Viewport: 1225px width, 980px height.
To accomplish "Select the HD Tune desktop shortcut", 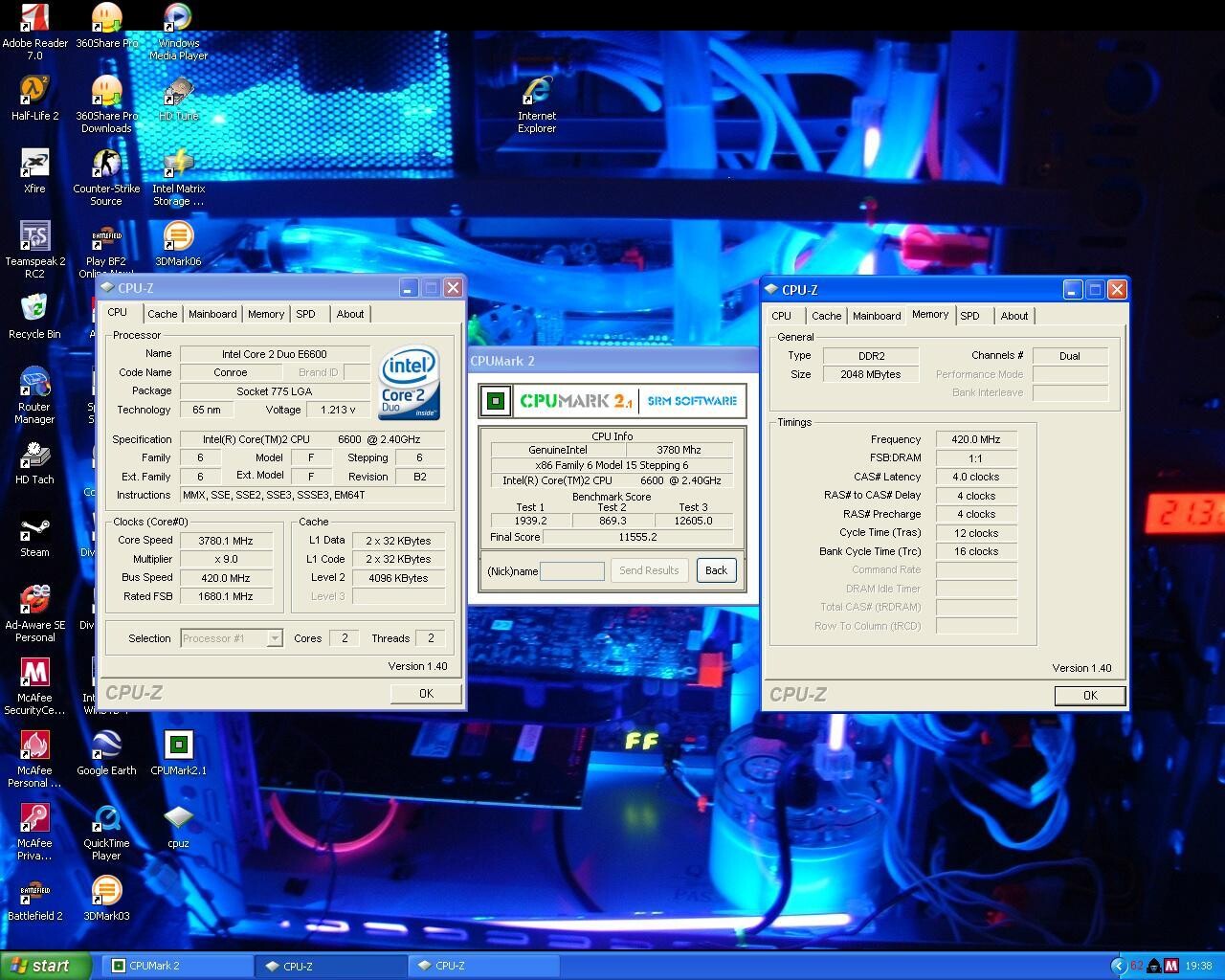I will [178, 99].
